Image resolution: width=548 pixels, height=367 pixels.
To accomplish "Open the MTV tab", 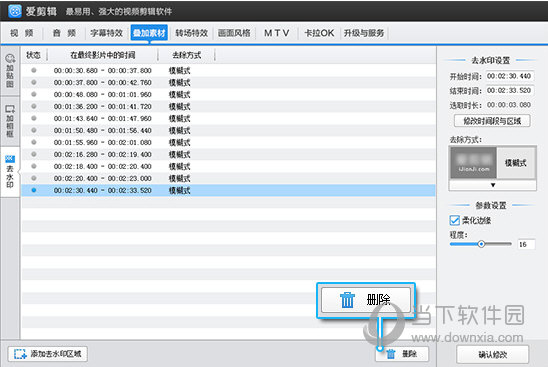I will pyautogui.click(x=276, y=33).
